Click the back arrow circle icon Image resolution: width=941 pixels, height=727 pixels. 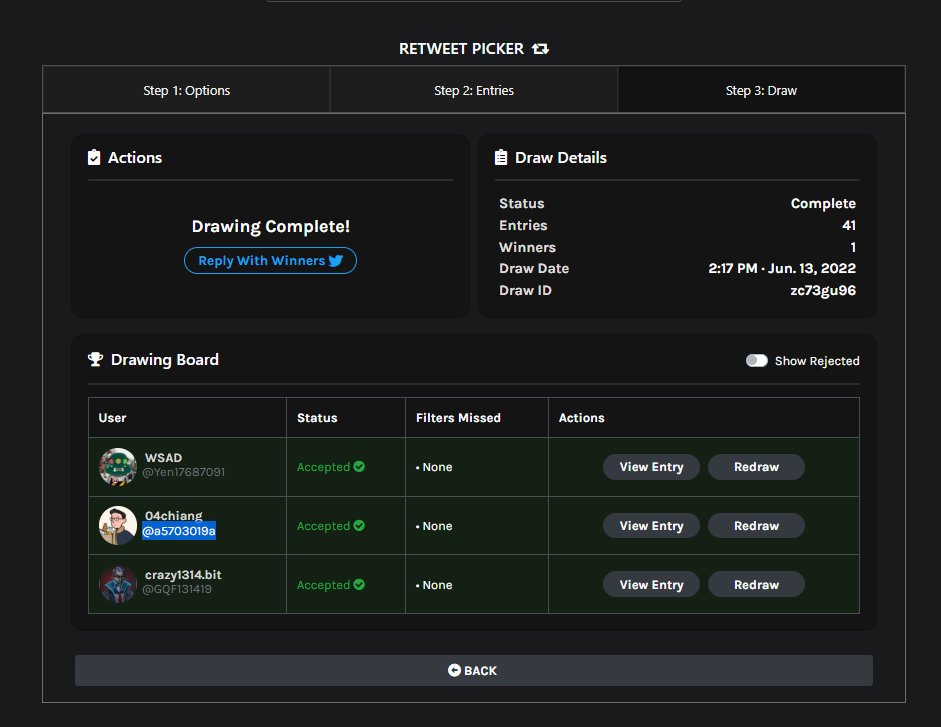click(x=454, y=670)
